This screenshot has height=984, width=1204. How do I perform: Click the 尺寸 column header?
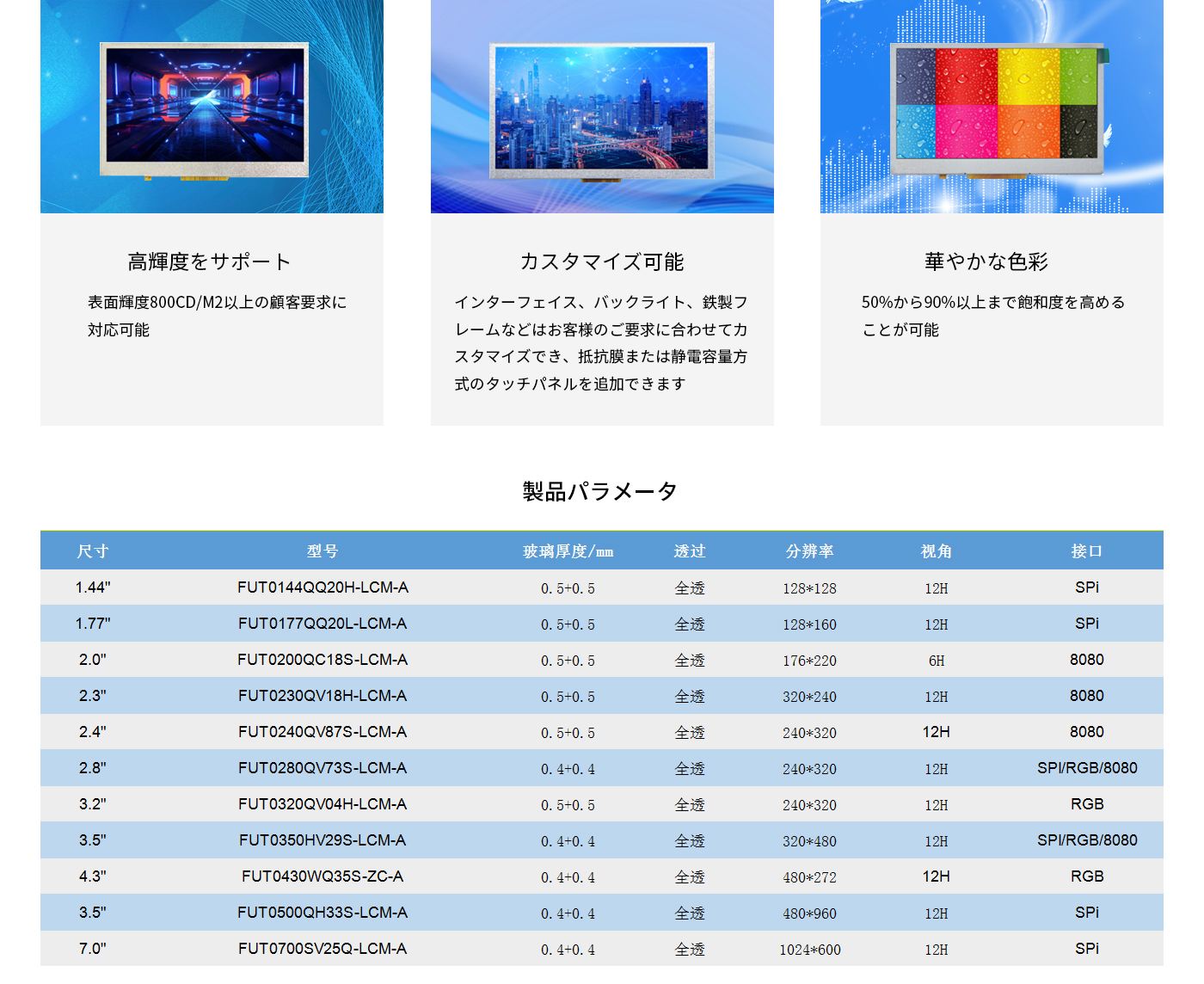tap(93, 551)
